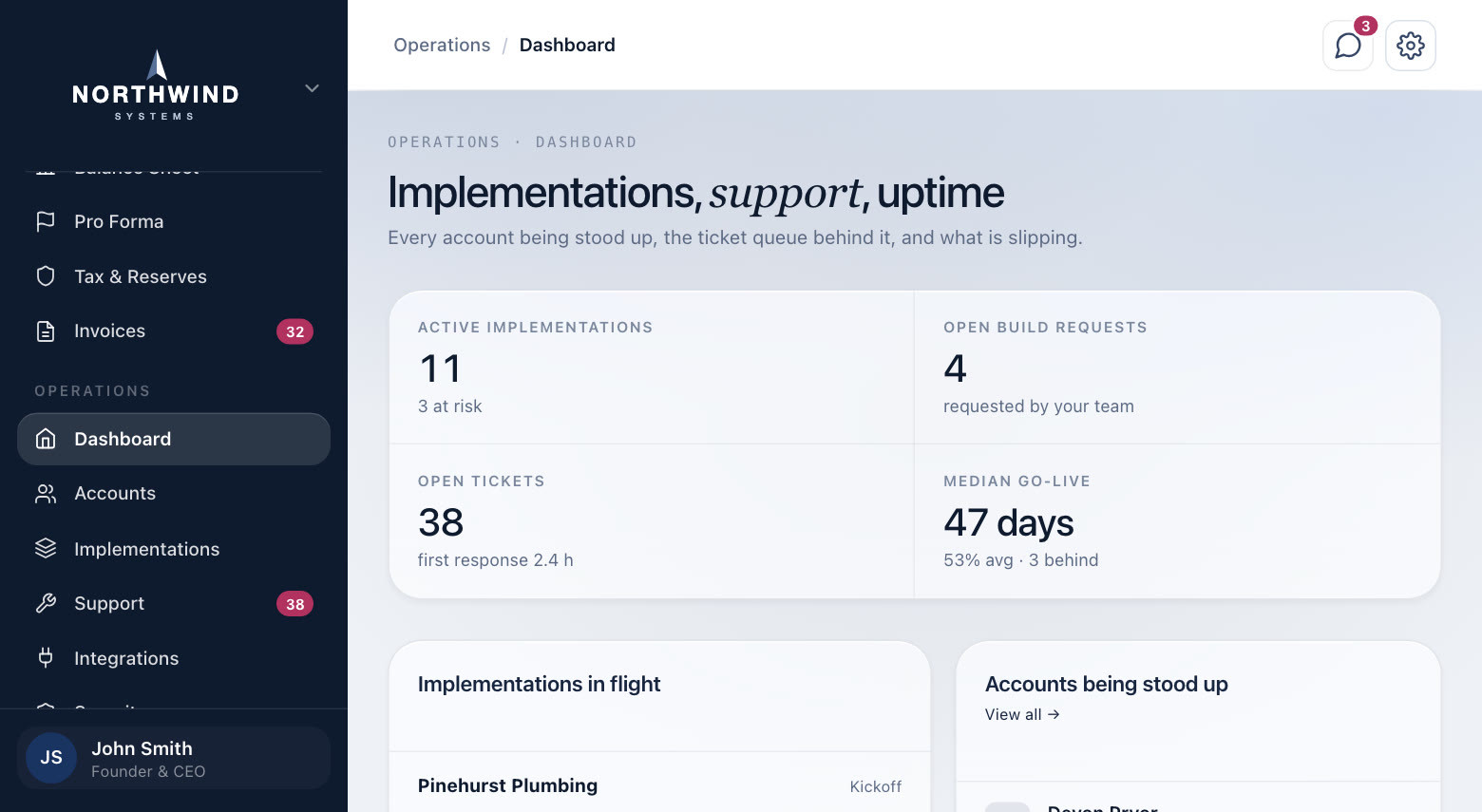Click the JS user avatar

tap(51, 758)
